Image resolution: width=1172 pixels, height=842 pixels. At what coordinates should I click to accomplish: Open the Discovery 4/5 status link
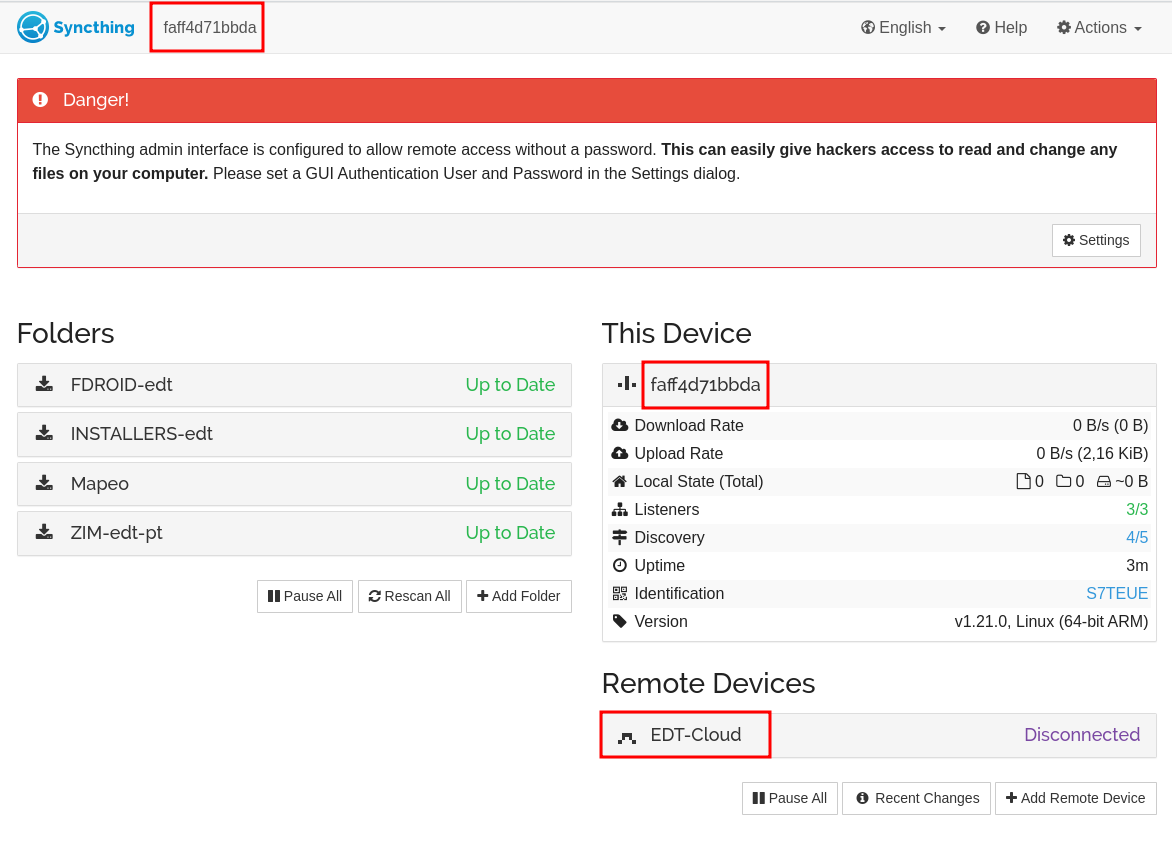pyautogui.click(x=1136, y=537)
